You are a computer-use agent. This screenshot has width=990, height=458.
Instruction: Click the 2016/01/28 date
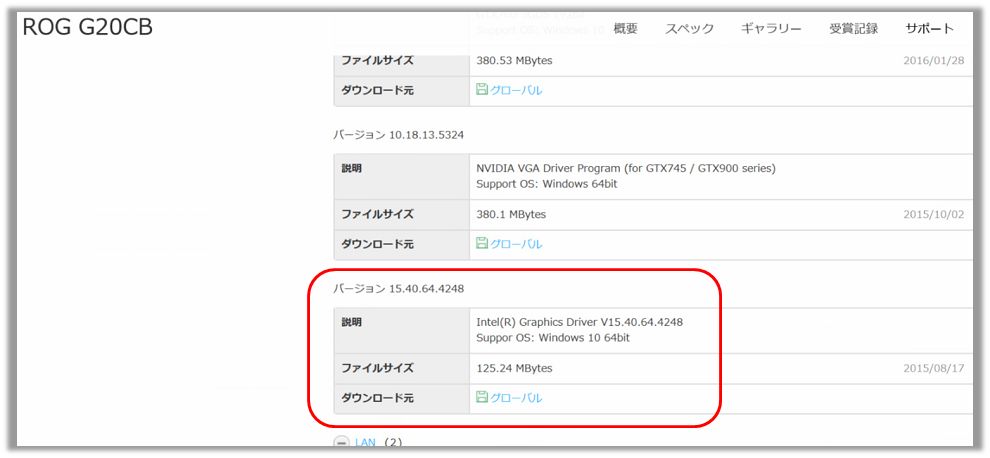pos(934,61)
